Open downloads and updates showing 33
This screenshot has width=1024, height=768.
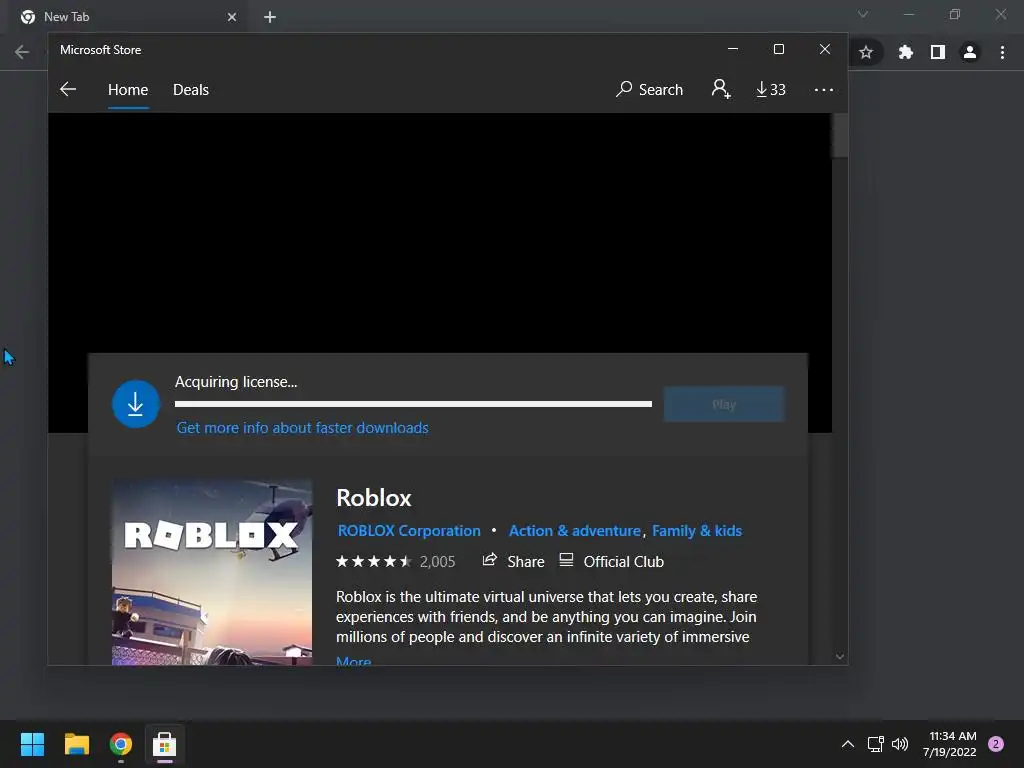point(771,89)
